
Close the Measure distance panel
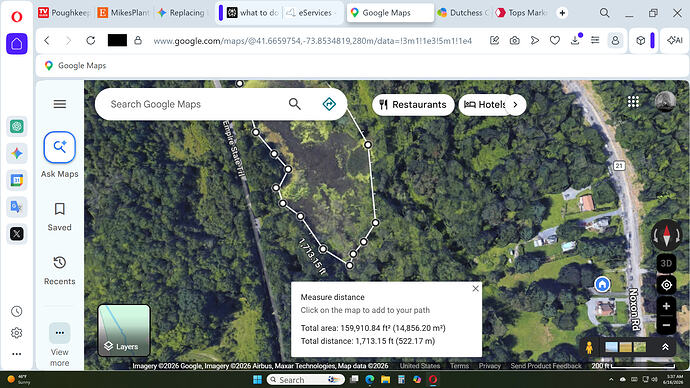475,289
